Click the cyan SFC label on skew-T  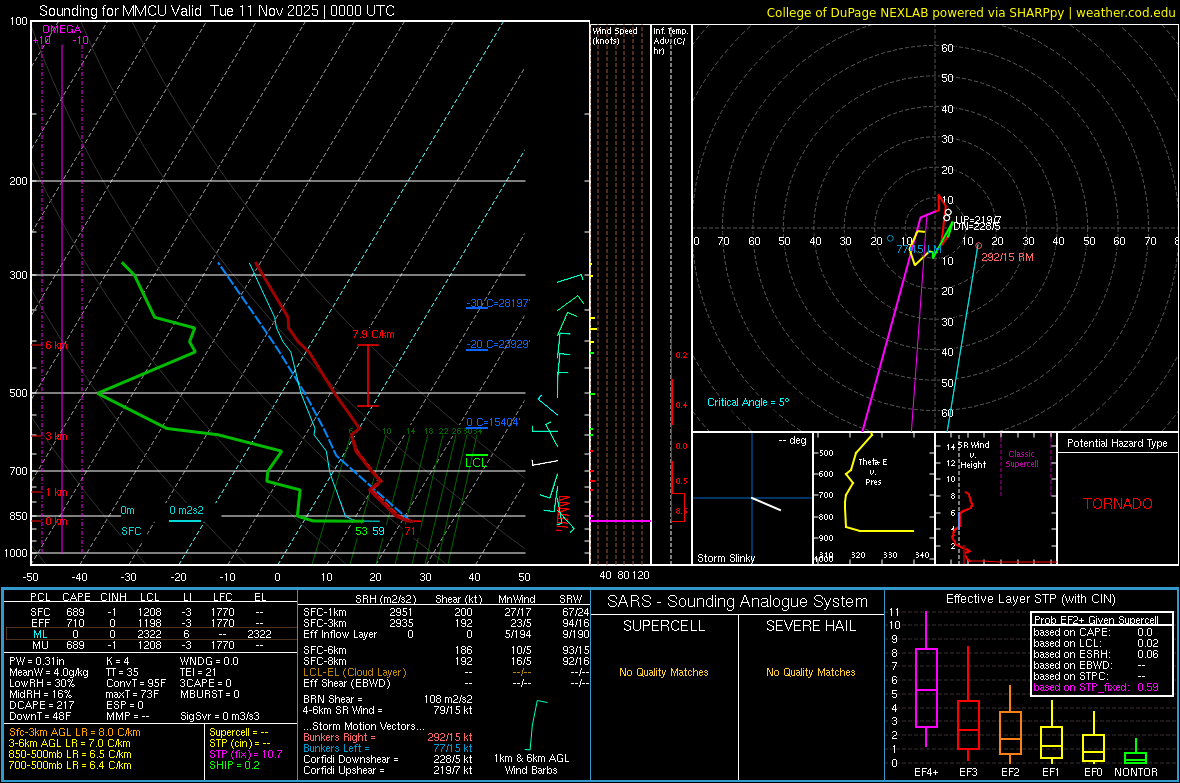coord(131,531)
